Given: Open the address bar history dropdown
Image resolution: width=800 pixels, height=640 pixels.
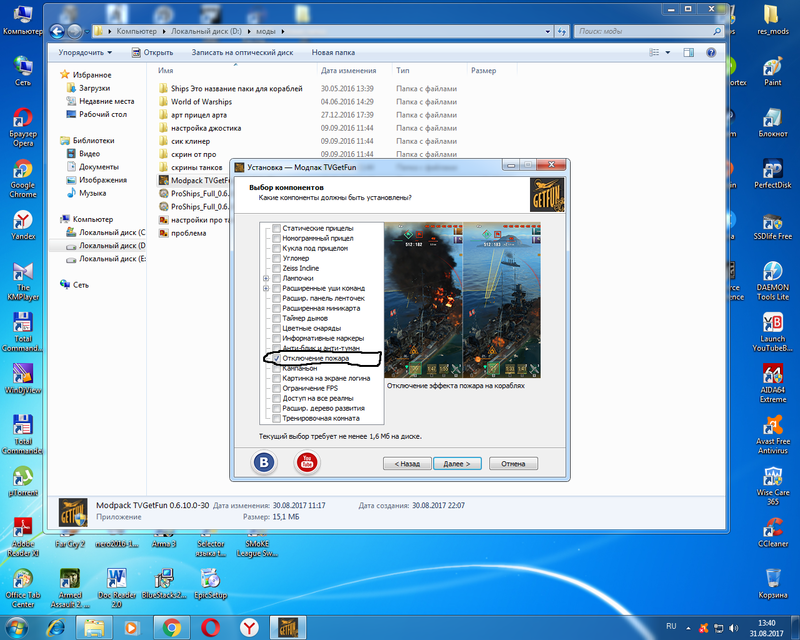Looking at the screenshot, I should [547, 32].
